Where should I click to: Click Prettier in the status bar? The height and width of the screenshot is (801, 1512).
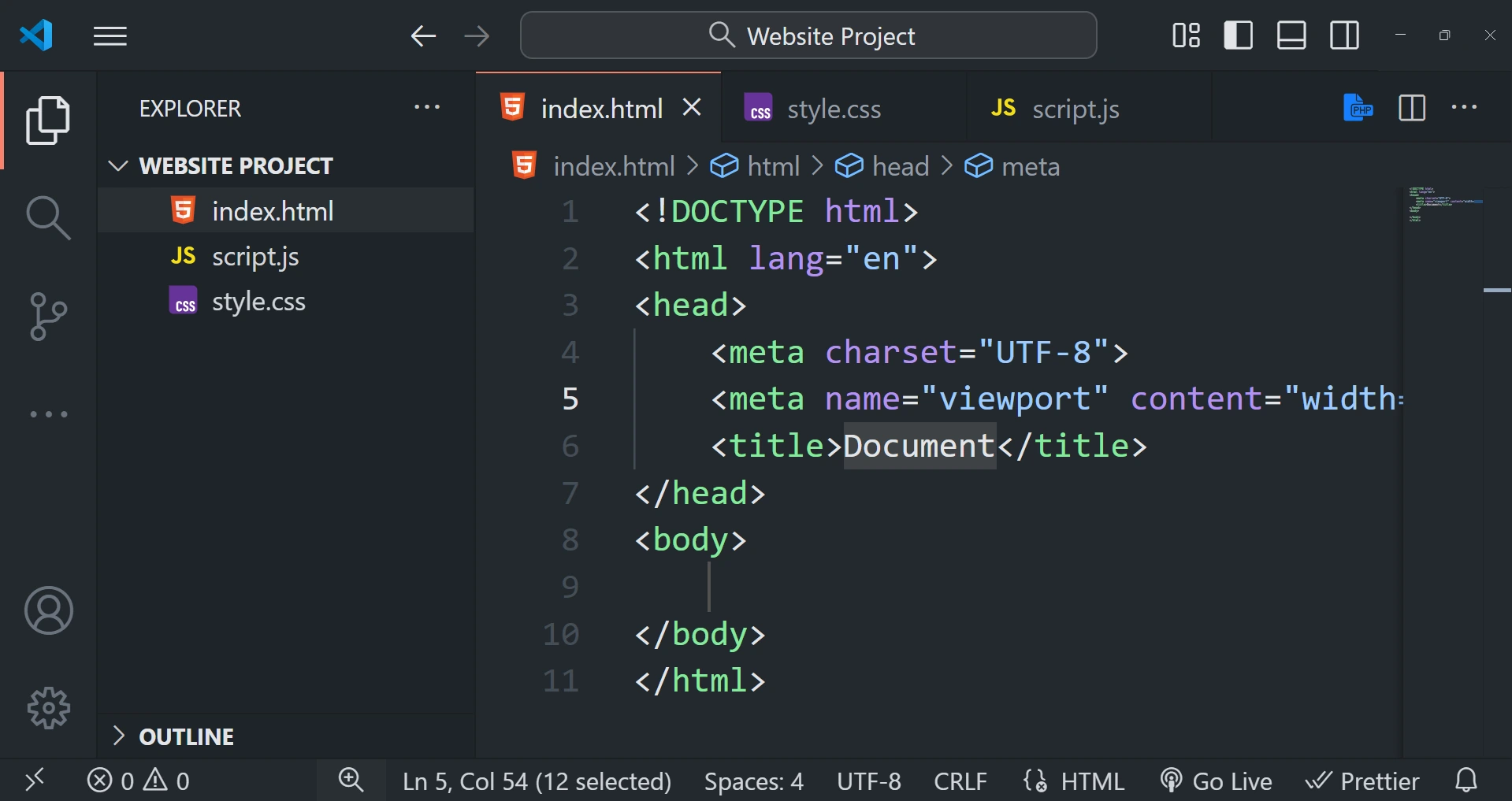[x=1362, y=781]
